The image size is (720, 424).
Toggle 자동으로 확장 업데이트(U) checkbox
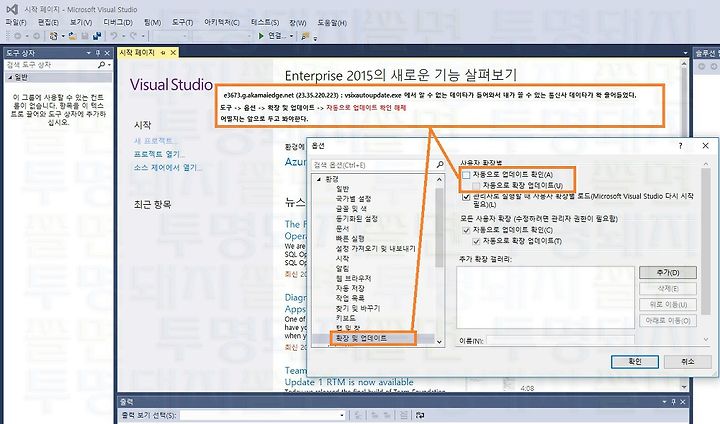point(476,186)
